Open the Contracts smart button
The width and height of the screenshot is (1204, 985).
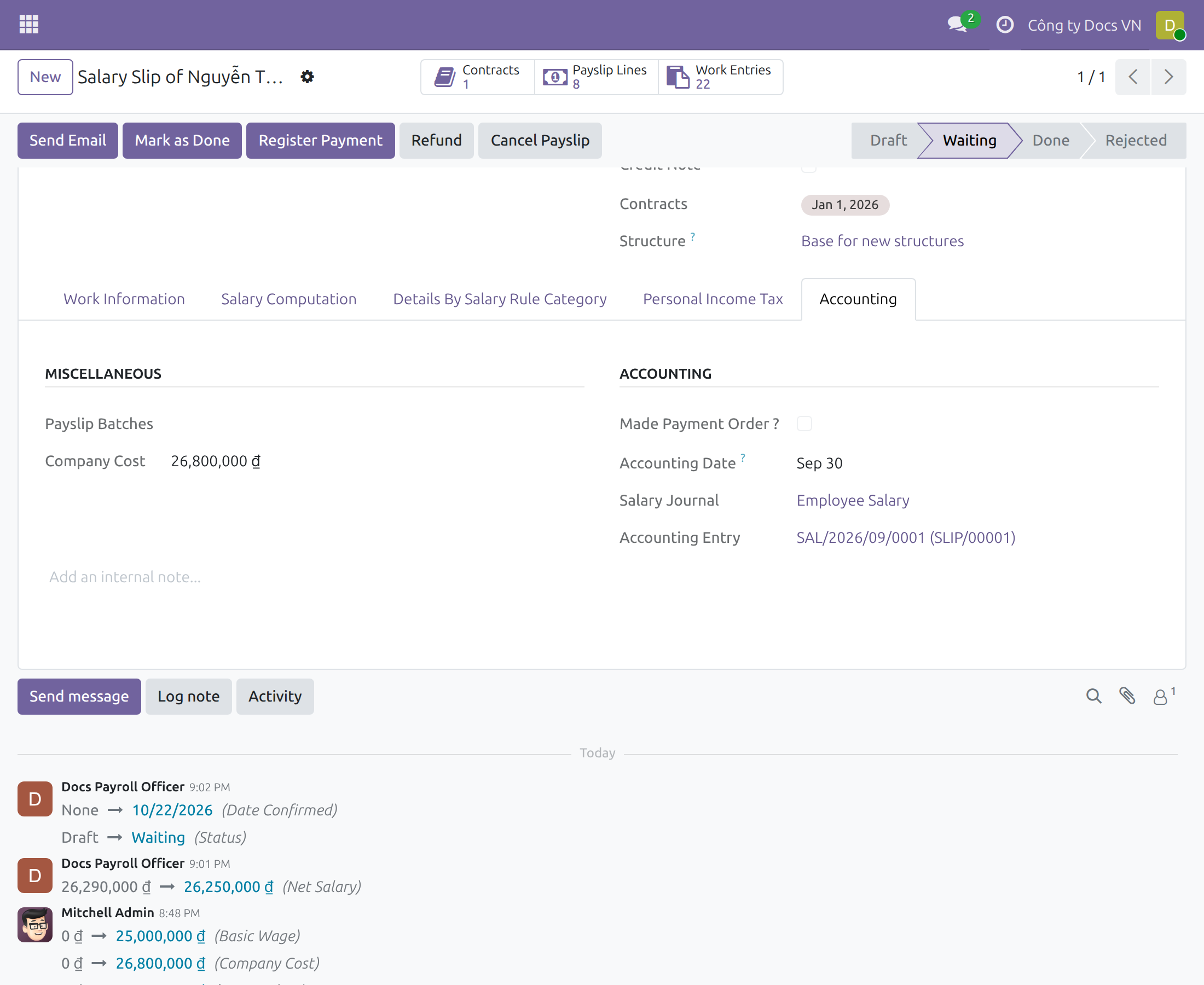coord(477,77)
